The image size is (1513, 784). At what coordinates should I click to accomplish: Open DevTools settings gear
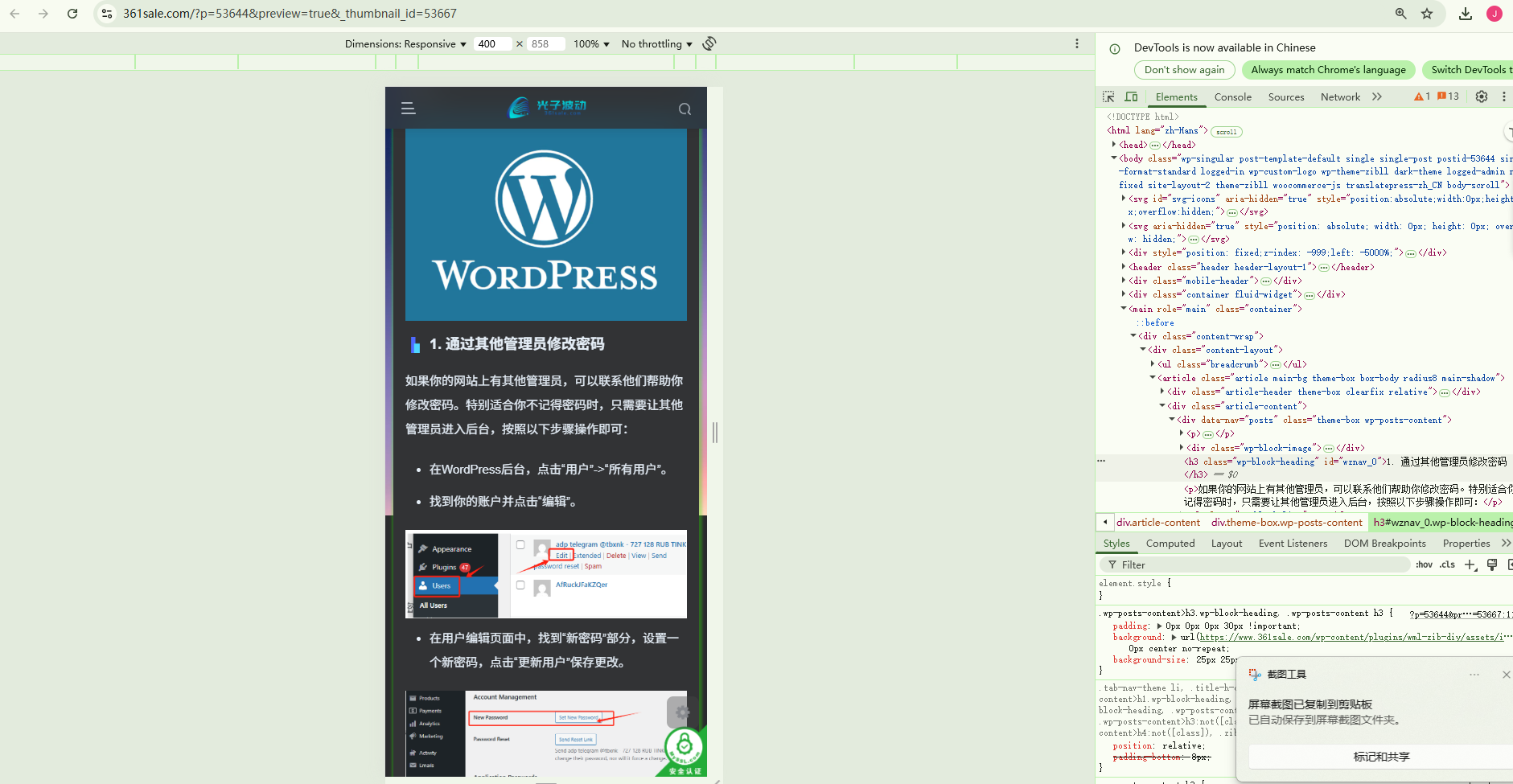click(x=1482, y=96)
